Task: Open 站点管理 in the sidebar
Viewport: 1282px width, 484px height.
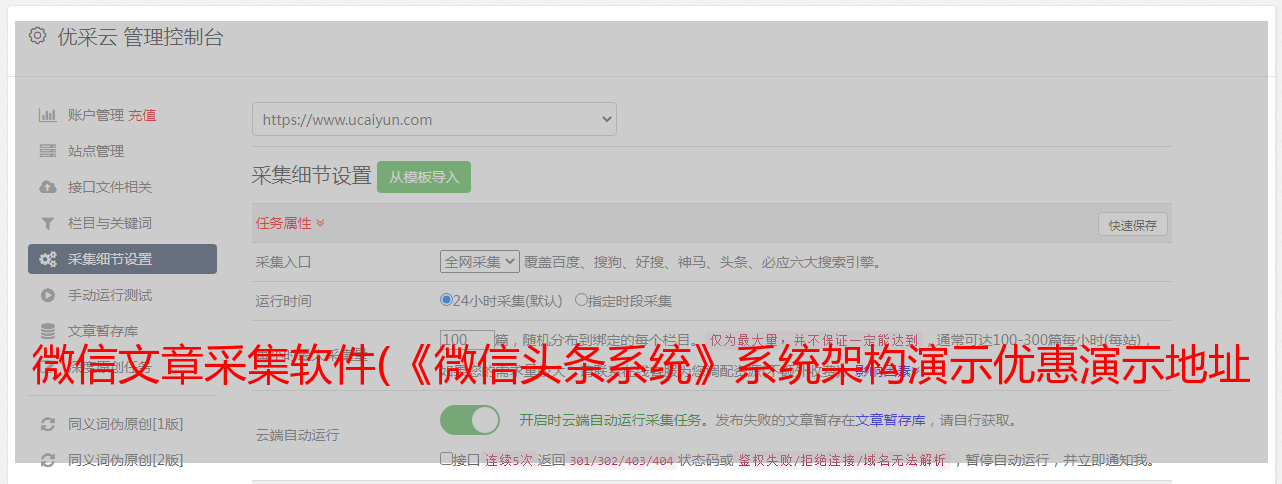Action: point(96,151)
